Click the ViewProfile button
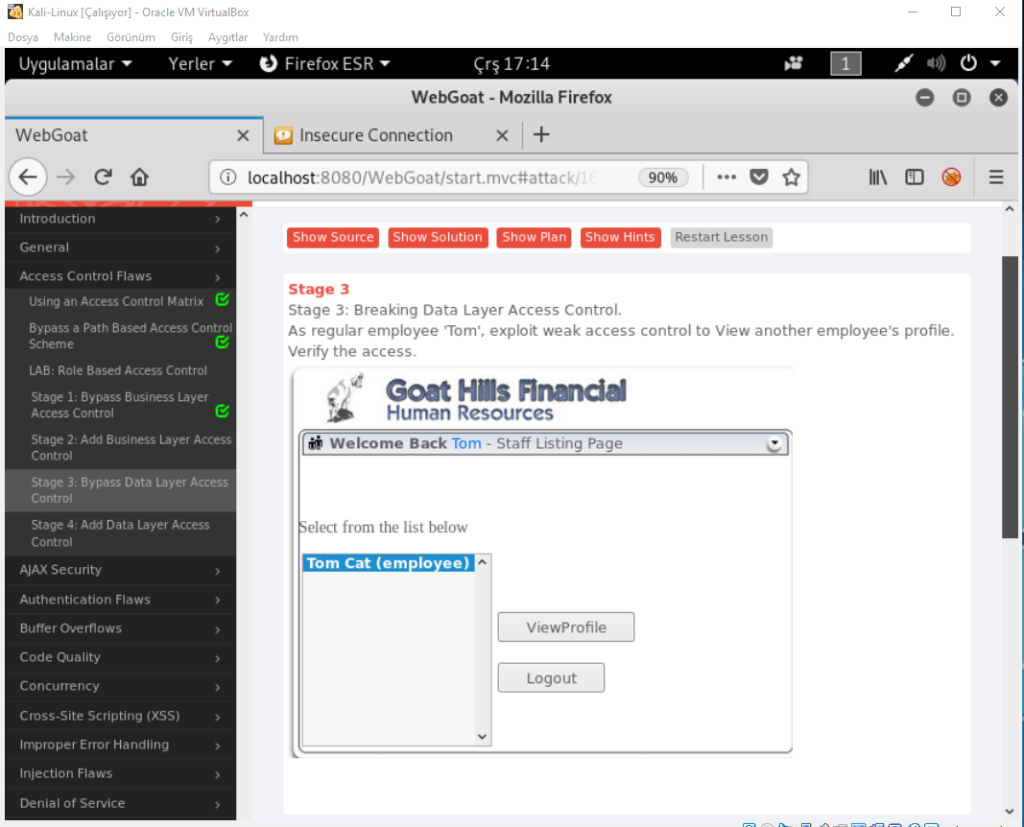1024x827 pixels. tap(566, 627)
